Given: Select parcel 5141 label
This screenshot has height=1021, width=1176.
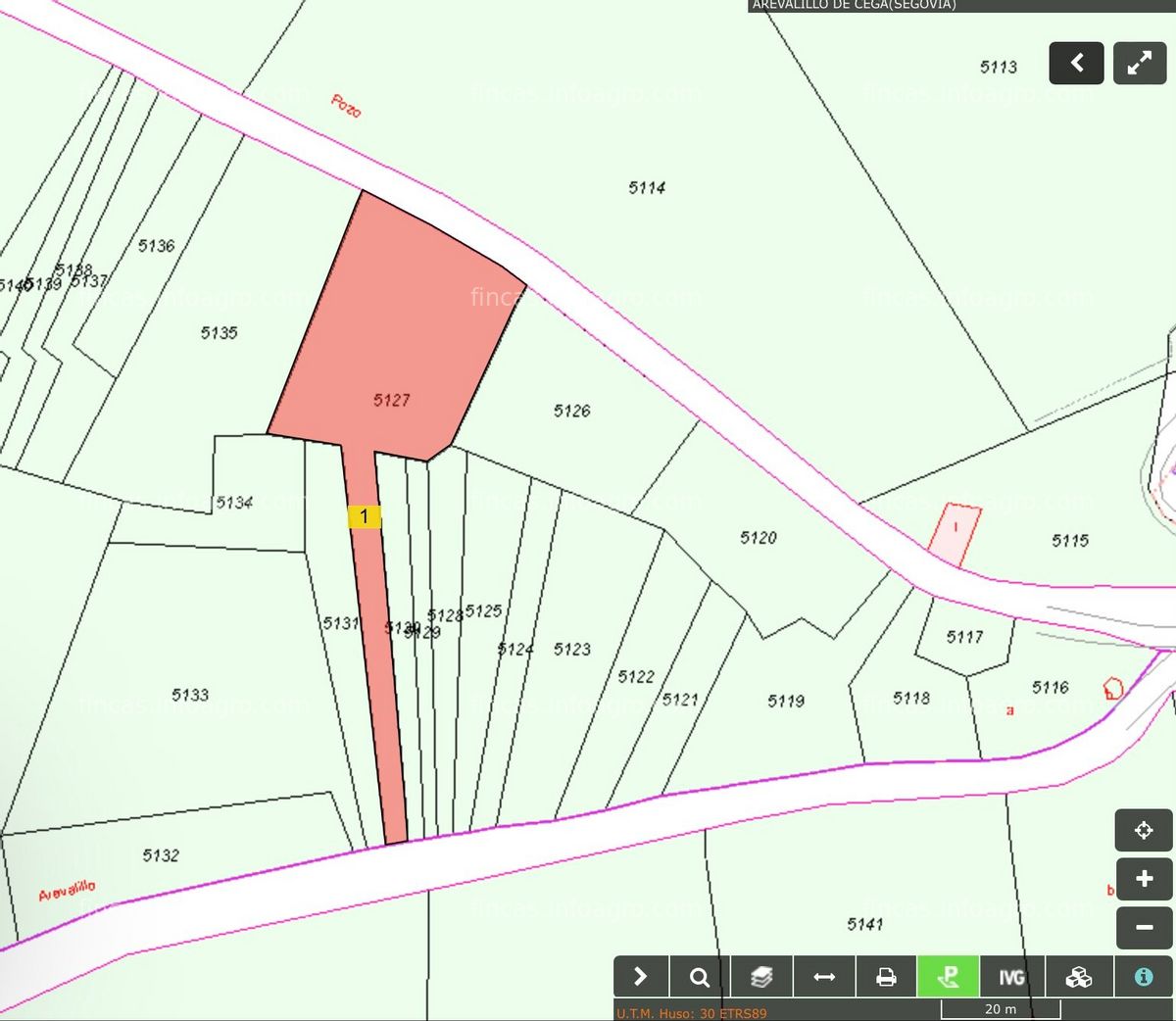Looking at the screenshot, I should coord(865,924).
